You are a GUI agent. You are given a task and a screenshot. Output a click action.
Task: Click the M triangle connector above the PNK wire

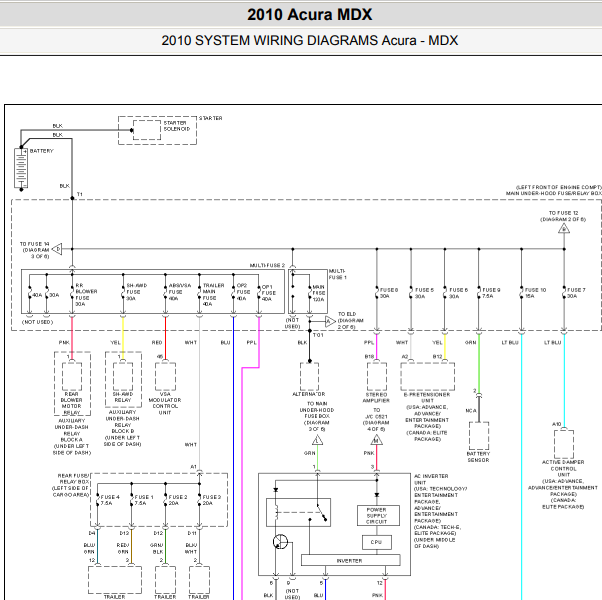pos(376,440)
